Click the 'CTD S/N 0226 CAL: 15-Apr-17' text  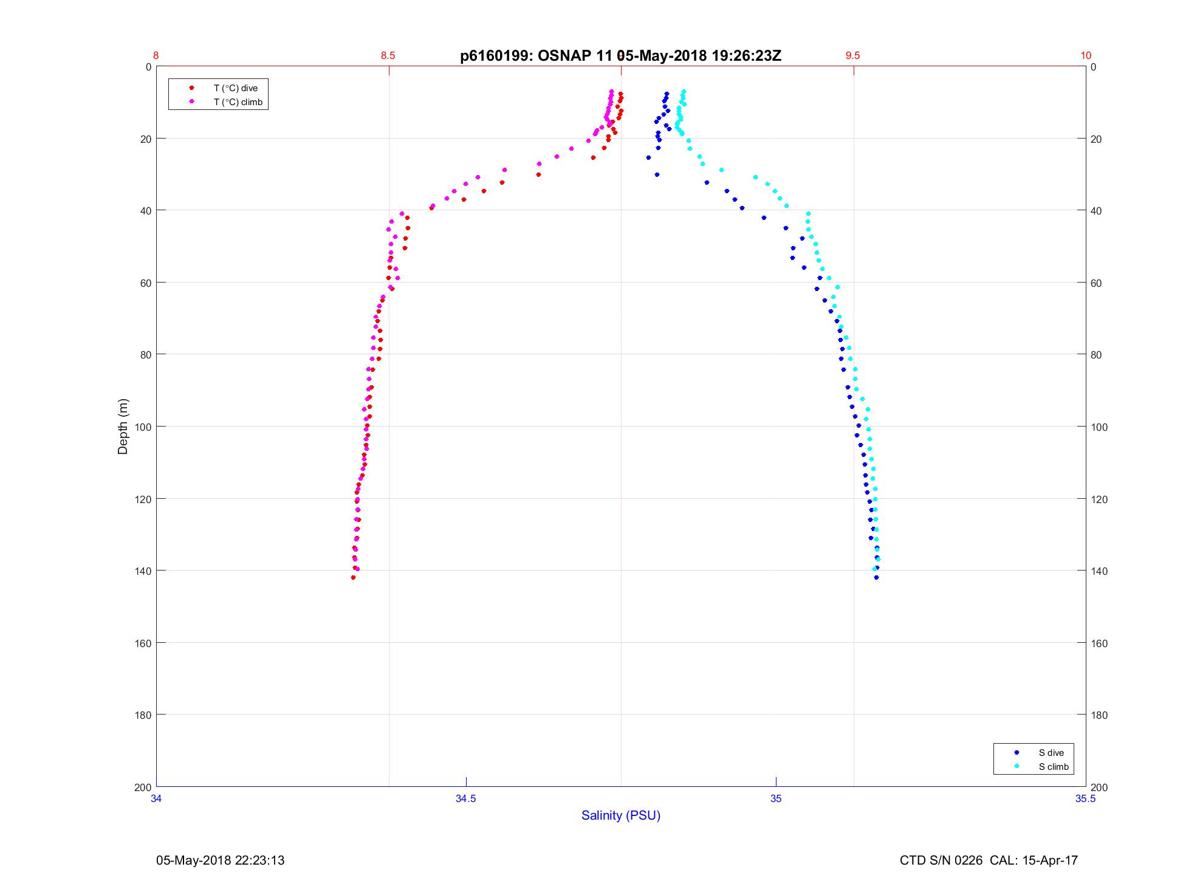coord(988,860)
